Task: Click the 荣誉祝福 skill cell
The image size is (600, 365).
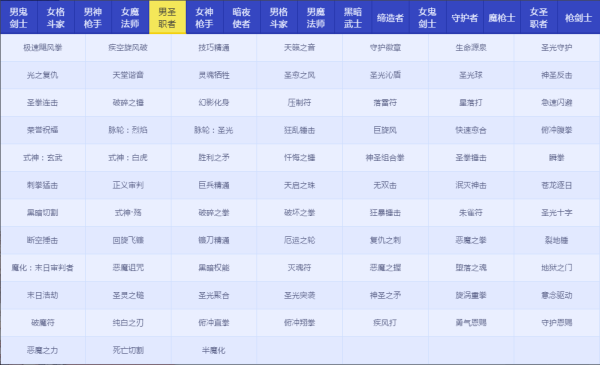Action: pos(42,130)
